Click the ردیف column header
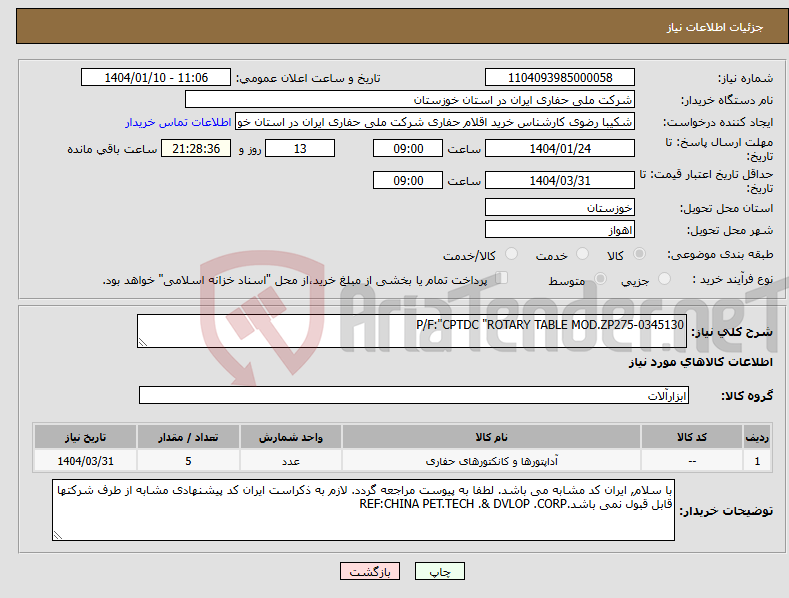Screen dimensions: 789x598 757,437
